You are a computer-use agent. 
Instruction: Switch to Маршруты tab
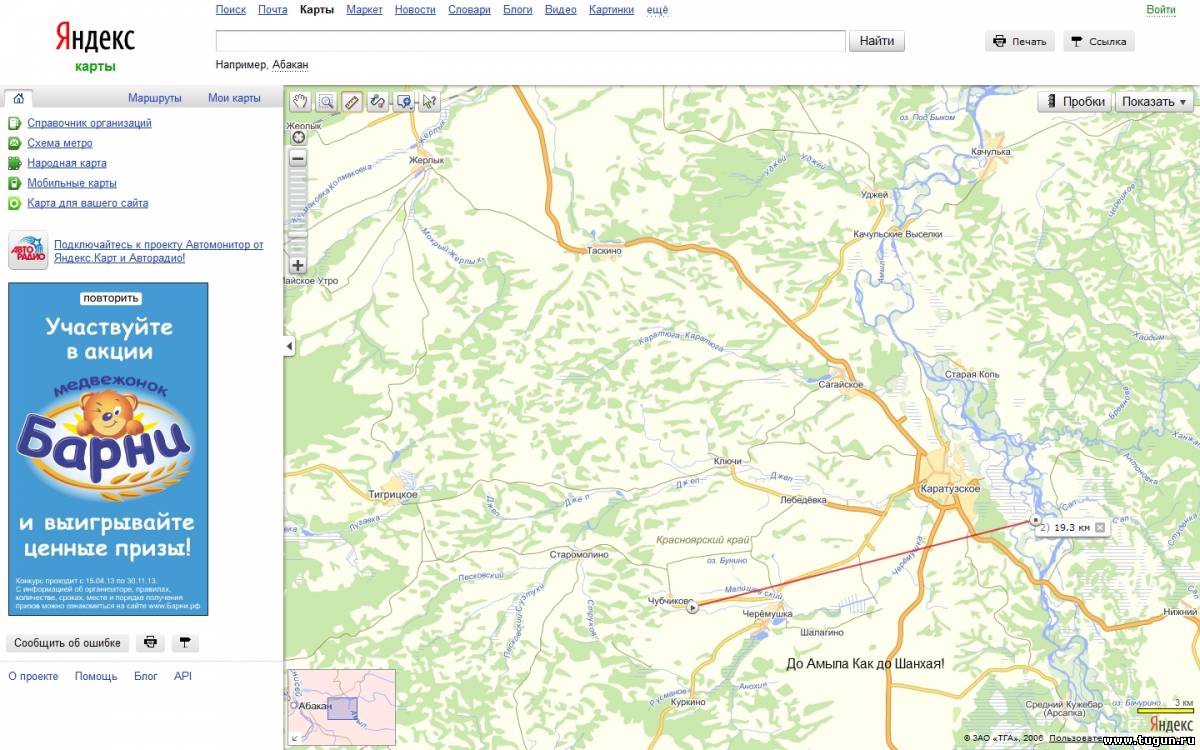(155, 98)
